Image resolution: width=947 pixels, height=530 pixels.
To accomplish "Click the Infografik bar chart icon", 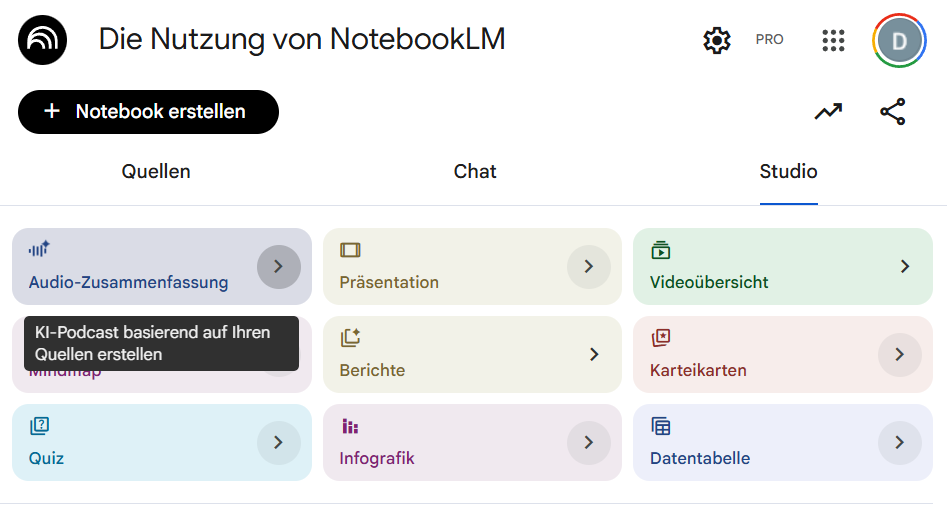I will click(x=350, y=426).
